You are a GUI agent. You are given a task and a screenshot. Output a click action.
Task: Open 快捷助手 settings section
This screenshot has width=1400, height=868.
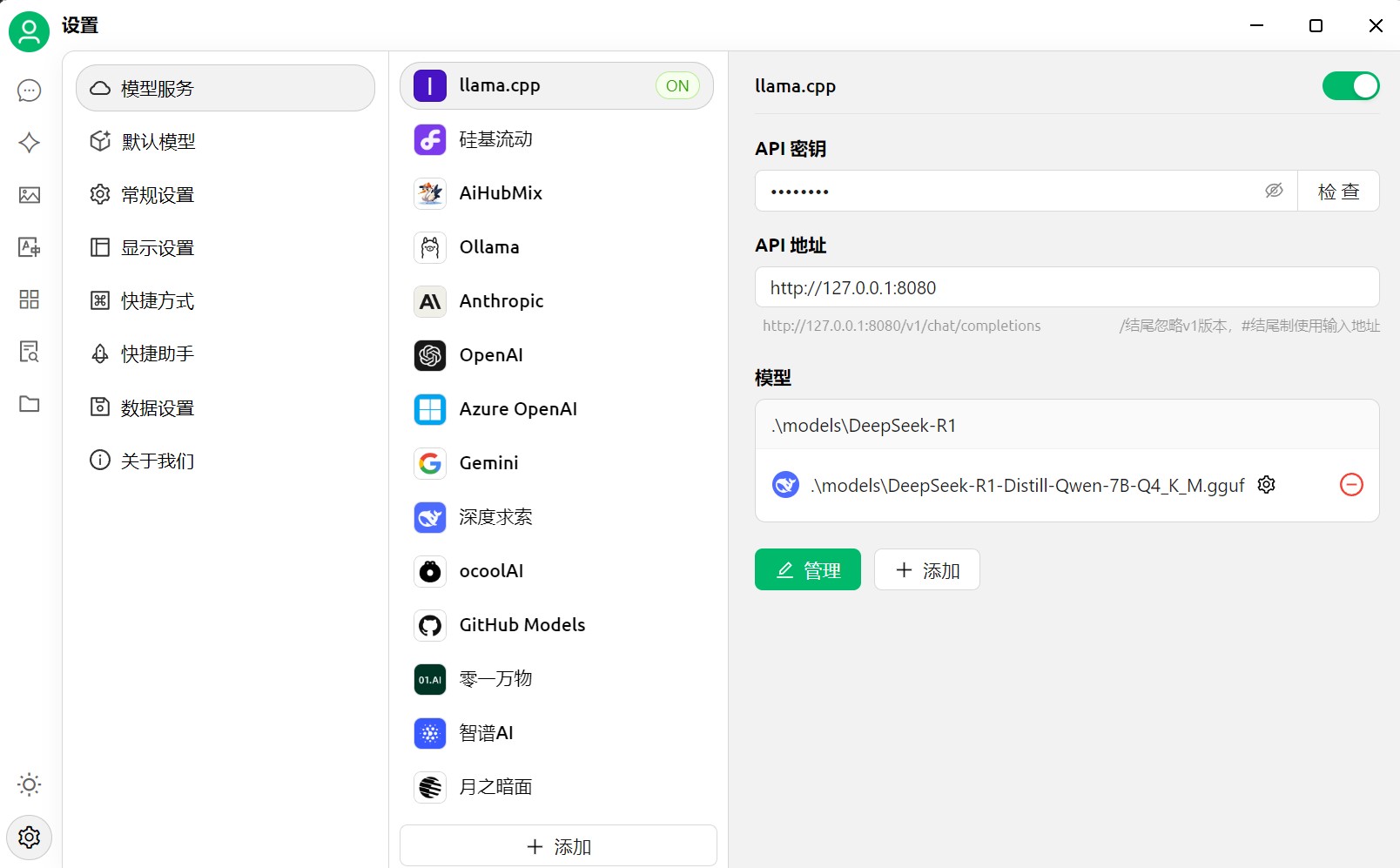coord(225,354)
